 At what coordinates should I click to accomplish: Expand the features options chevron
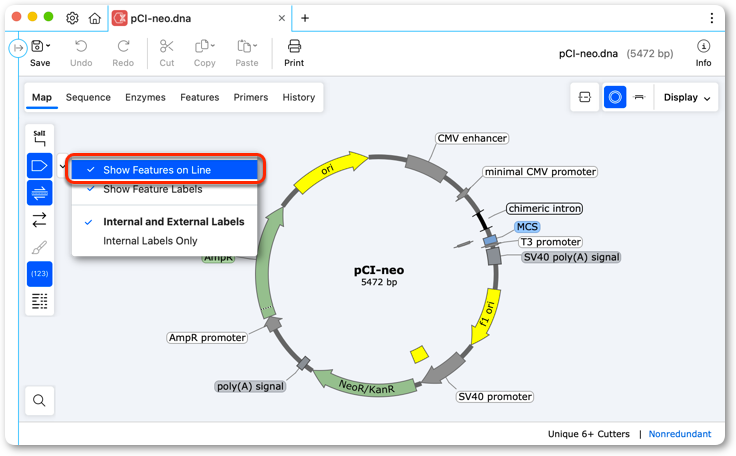[62, 166]
